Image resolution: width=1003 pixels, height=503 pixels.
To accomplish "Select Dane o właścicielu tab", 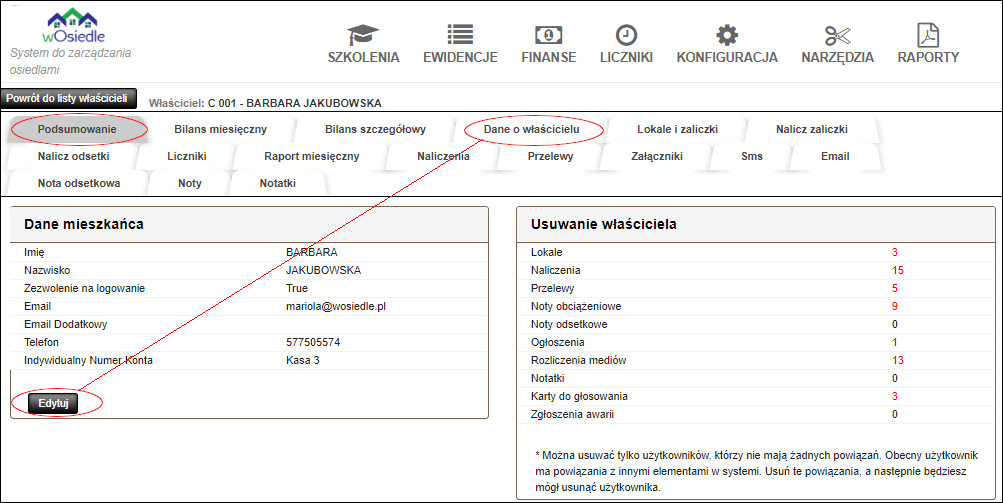I will (531, 129).
